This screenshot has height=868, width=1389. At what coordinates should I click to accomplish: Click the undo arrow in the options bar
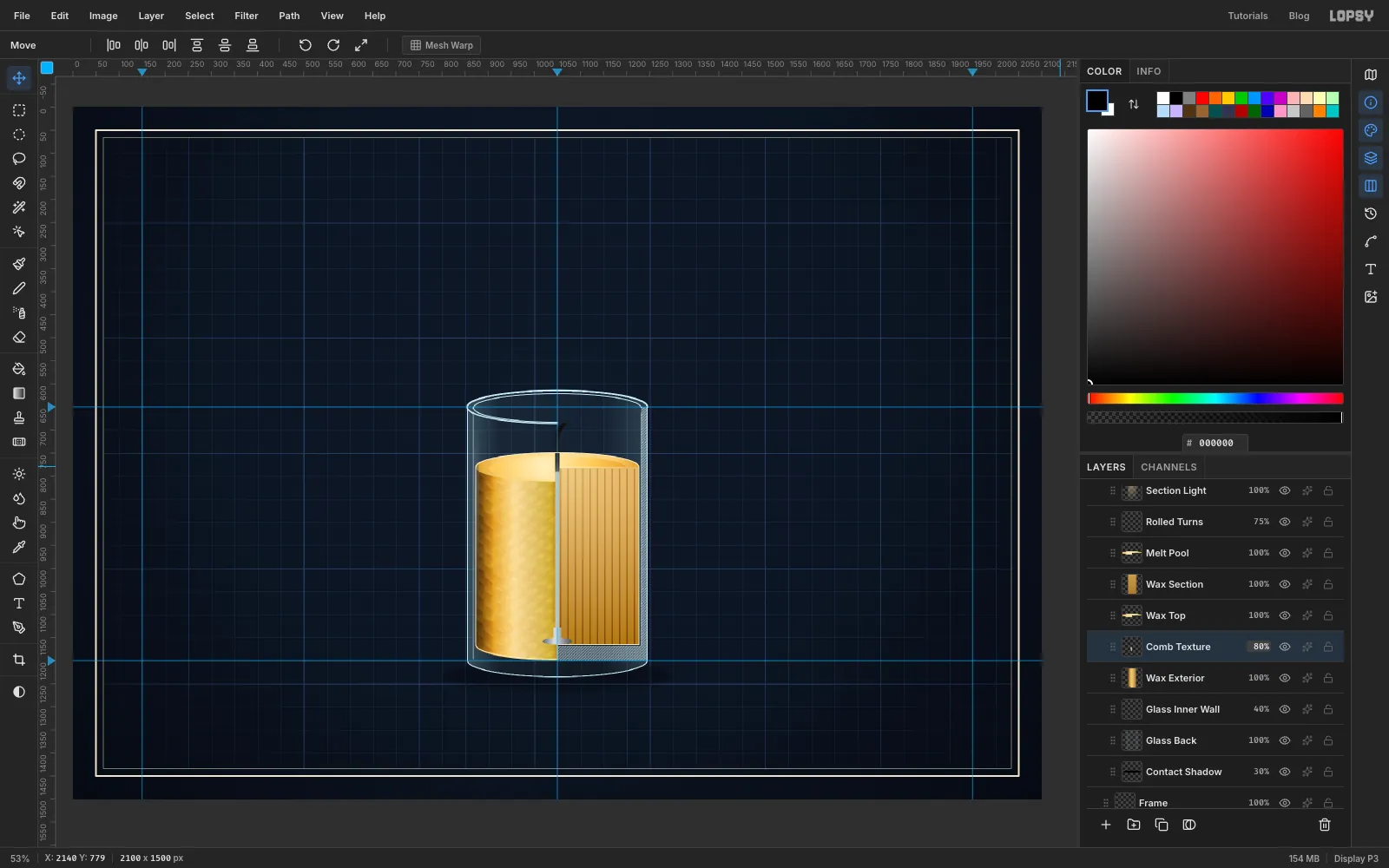tap(306, 45)
